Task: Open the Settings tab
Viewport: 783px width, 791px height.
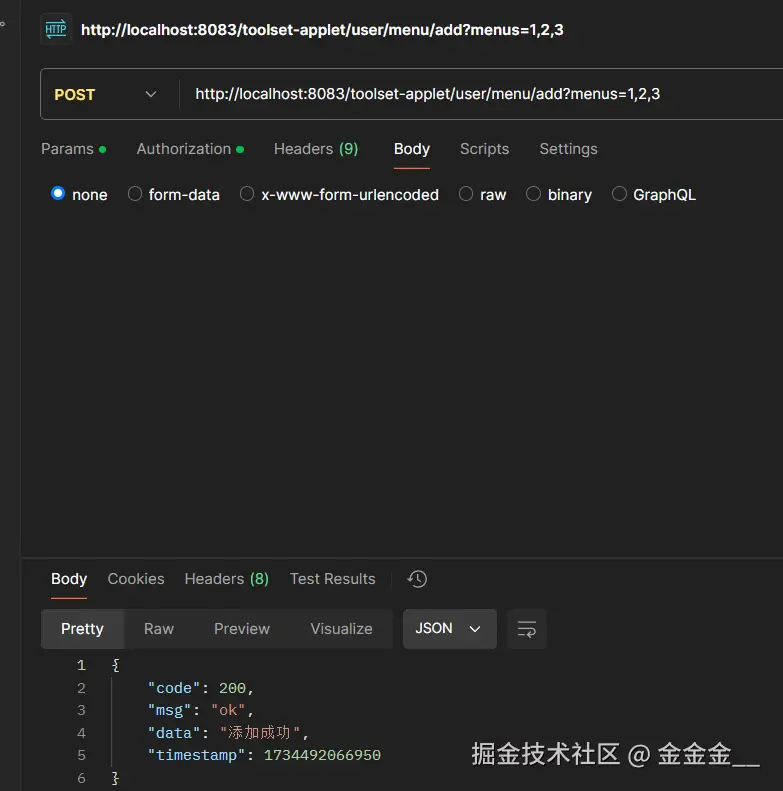Action: pyautogui.click(x=568, y=149)
